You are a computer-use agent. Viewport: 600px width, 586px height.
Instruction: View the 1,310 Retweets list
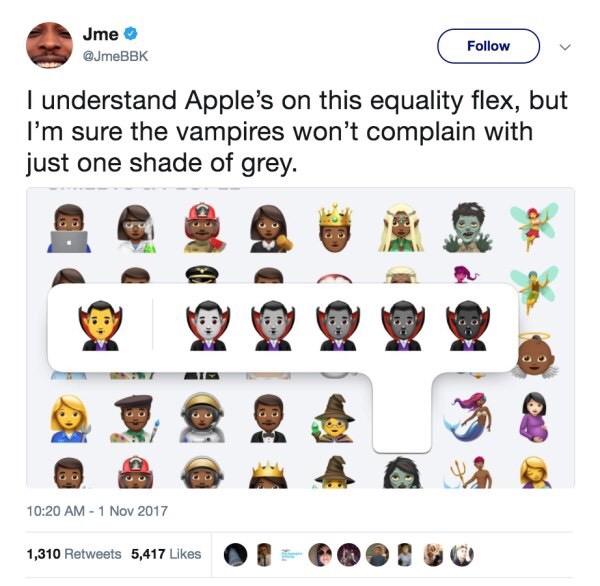coord(74,554)
